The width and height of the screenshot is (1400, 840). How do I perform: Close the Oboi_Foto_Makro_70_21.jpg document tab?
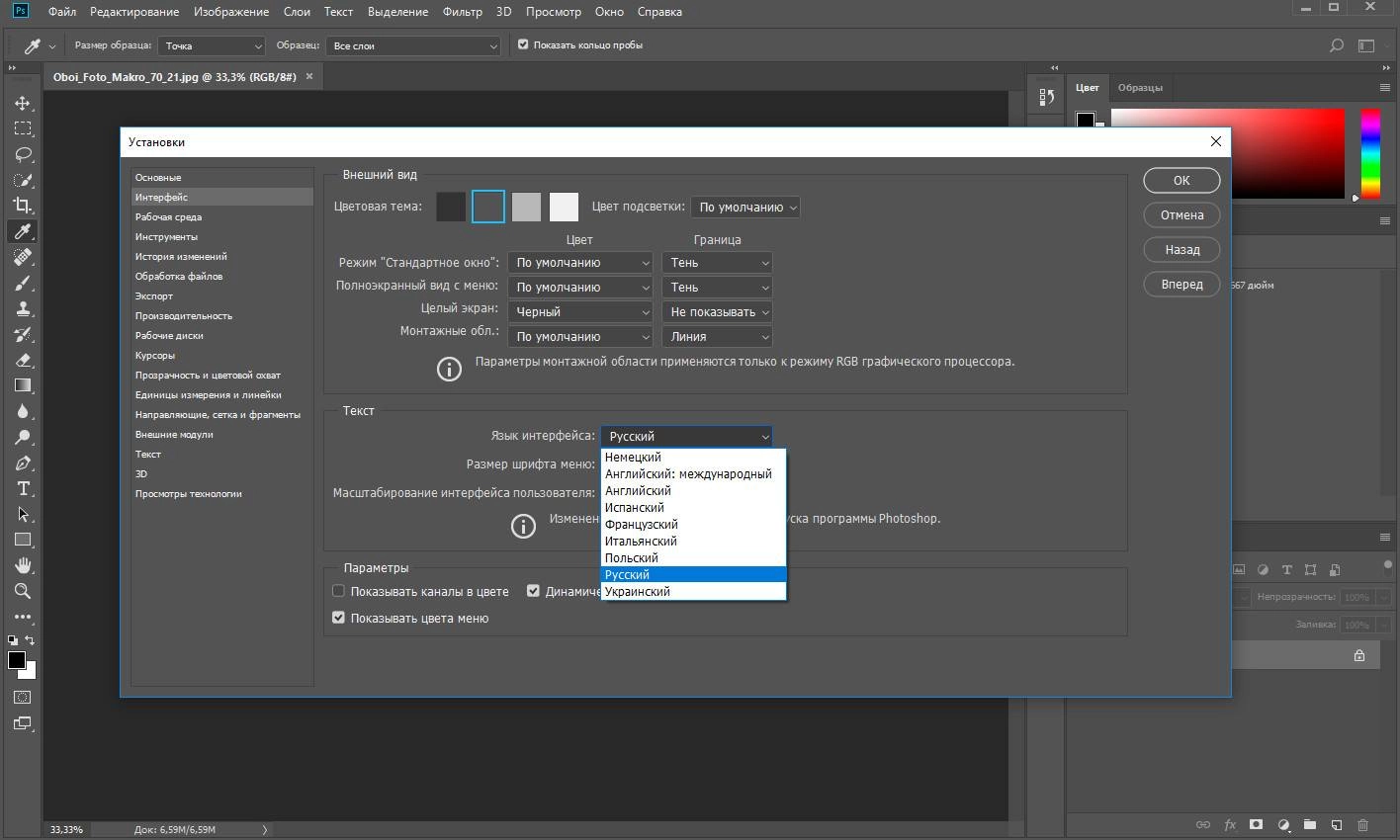click(x=309, y=76)
